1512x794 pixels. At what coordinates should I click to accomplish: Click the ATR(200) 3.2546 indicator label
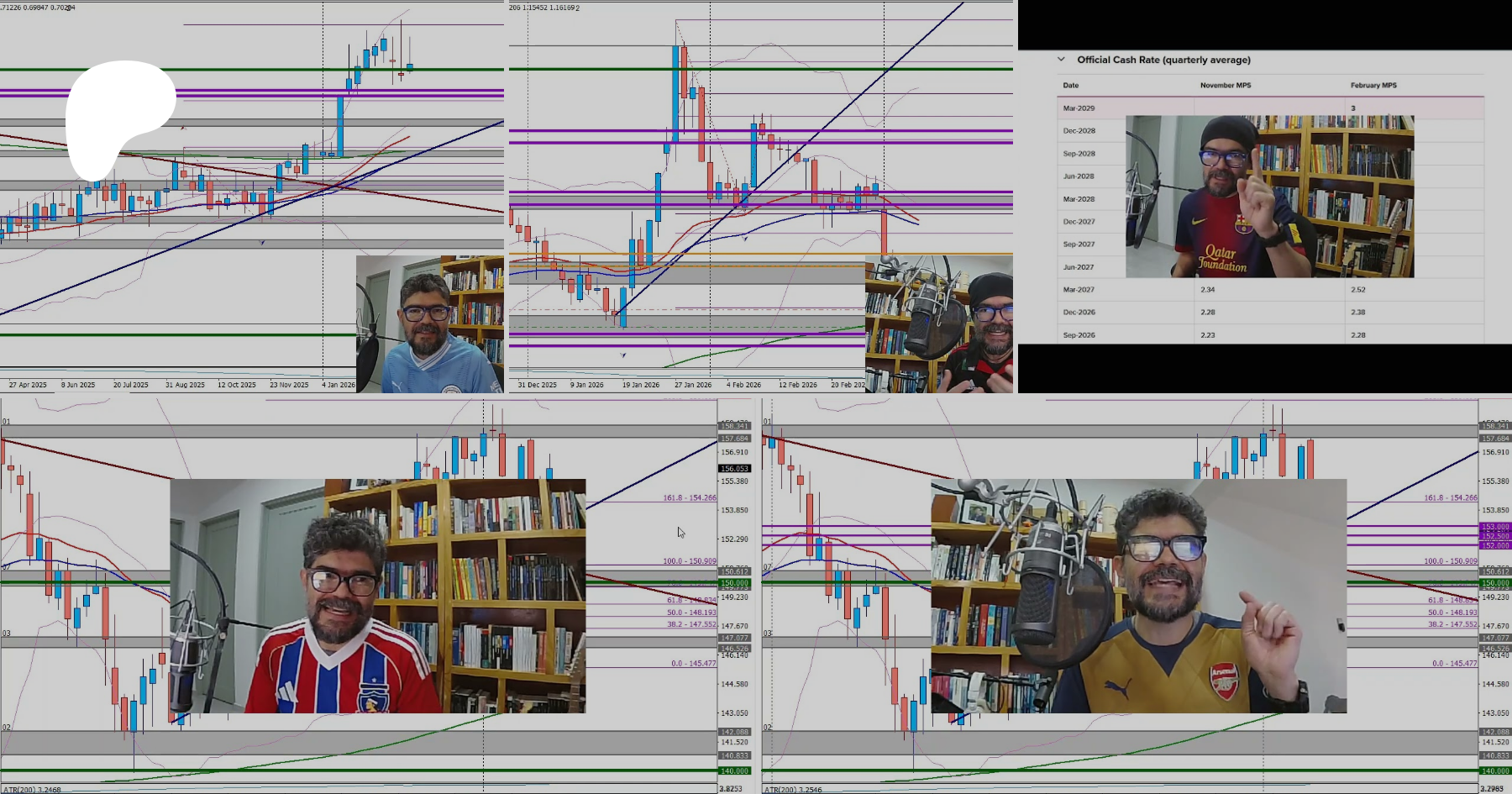tap(793, 789)
